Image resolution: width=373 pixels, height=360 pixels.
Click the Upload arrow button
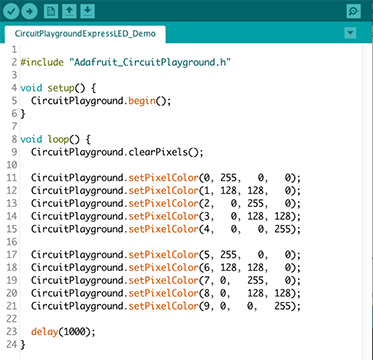pyautogui.click(x=29, y=11)
